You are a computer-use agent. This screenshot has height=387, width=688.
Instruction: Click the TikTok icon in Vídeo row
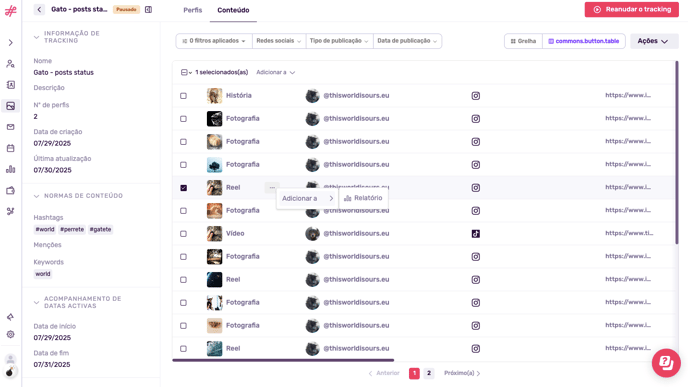pos(476,234)
